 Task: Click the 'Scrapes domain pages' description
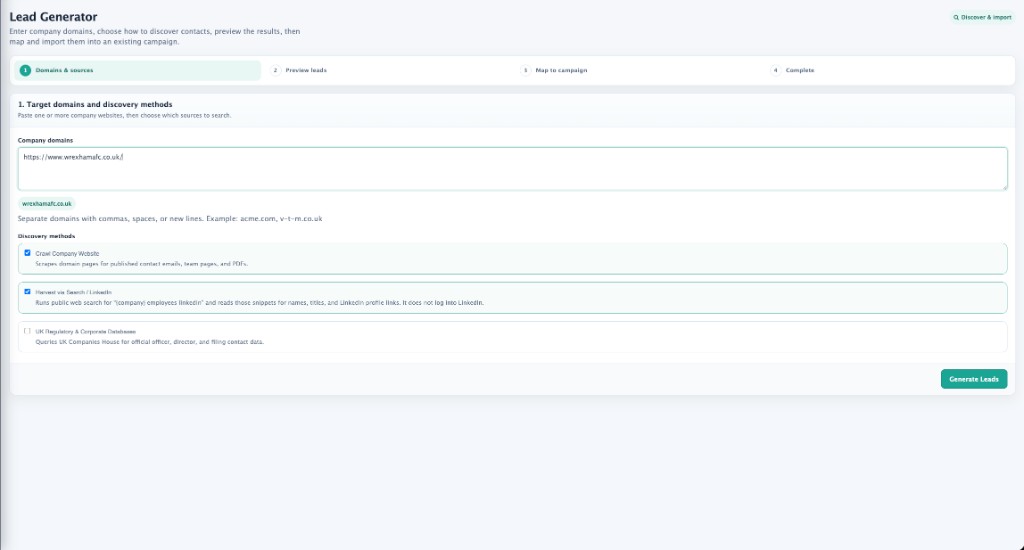[141, 264]
